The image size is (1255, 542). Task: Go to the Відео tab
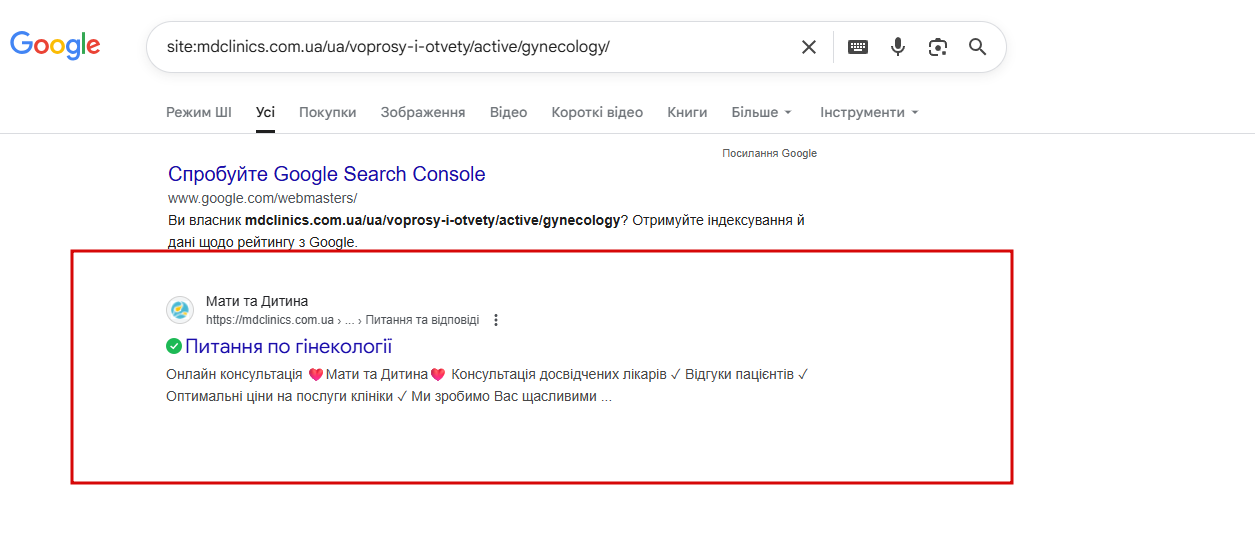click(508, 112)
